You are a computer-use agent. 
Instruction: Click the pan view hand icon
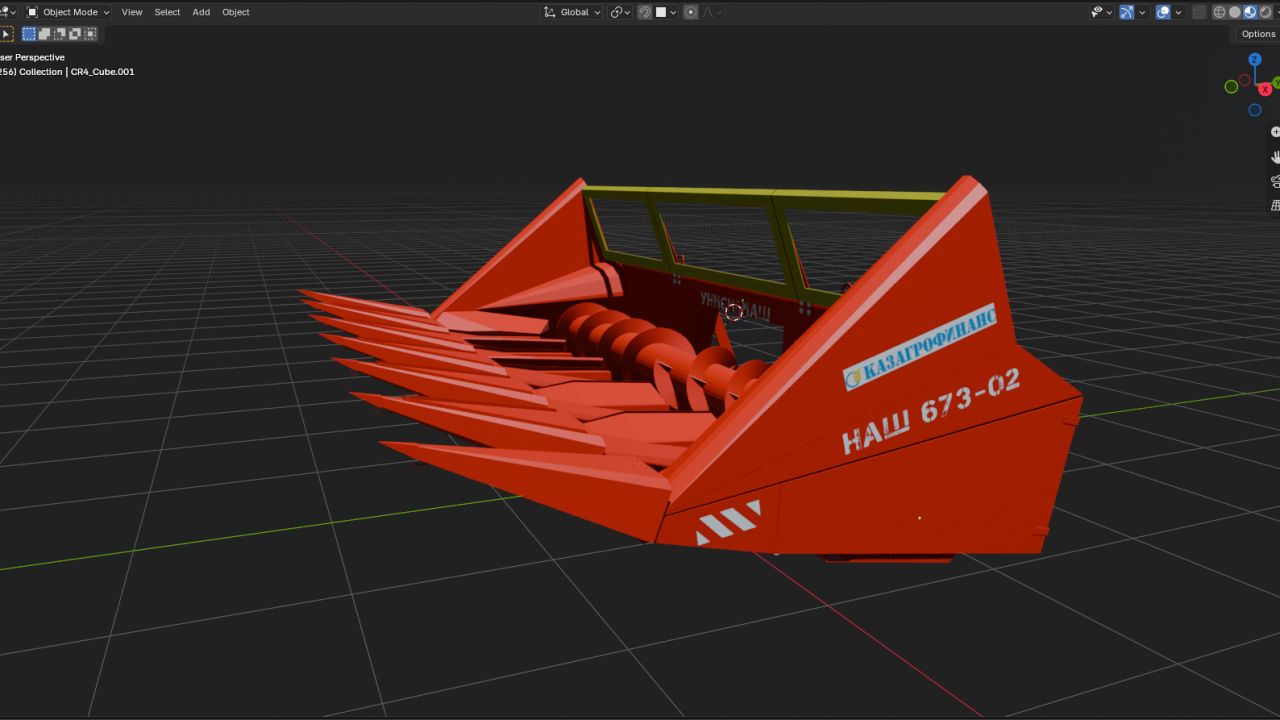point(1275,157)
